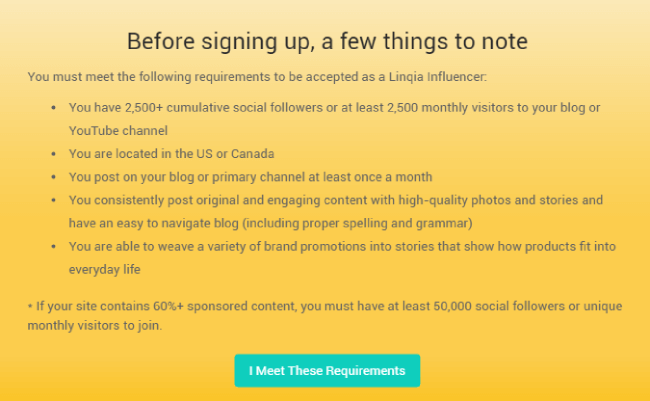The width and height of the screenshot is (650, 401).
Task: Select the bullet dot before 'You post on your blog'
Action: tap(53, 177)
